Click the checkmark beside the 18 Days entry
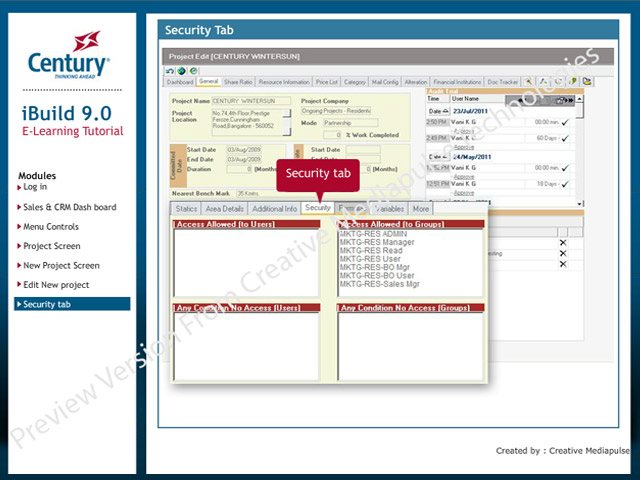This screenshot has width=640, height=480. [566, 184]
